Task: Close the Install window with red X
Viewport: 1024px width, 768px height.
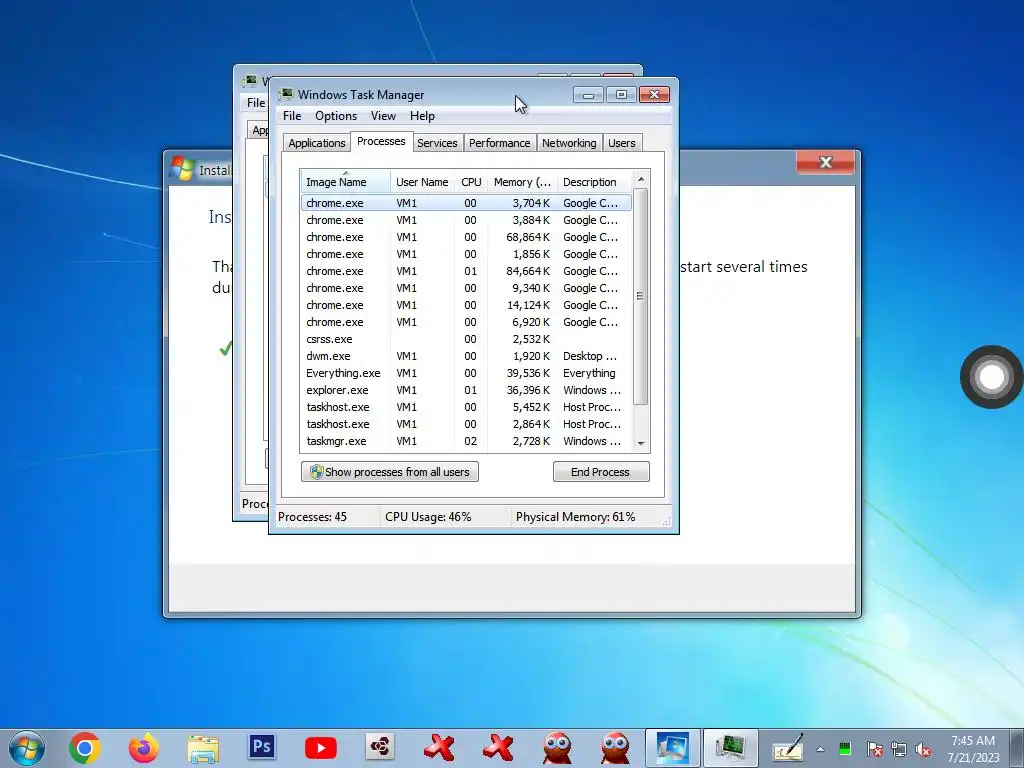Action: pos(825,162)
